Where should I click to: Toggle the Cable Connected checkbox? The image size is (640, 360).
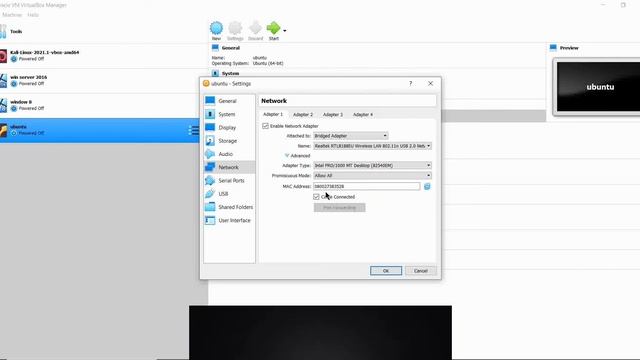316,197
